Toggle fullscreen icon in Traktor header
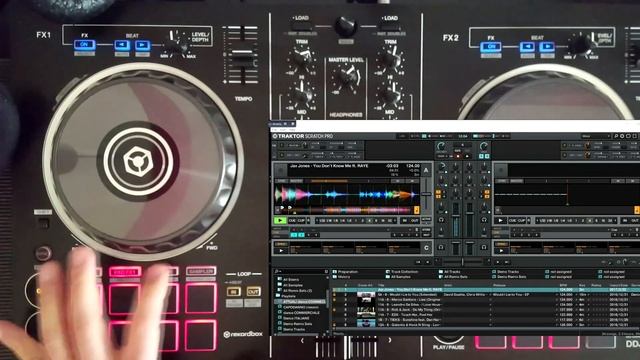This screenshot has width=640, height=360. pyautogui.click(x=634, y=136)
